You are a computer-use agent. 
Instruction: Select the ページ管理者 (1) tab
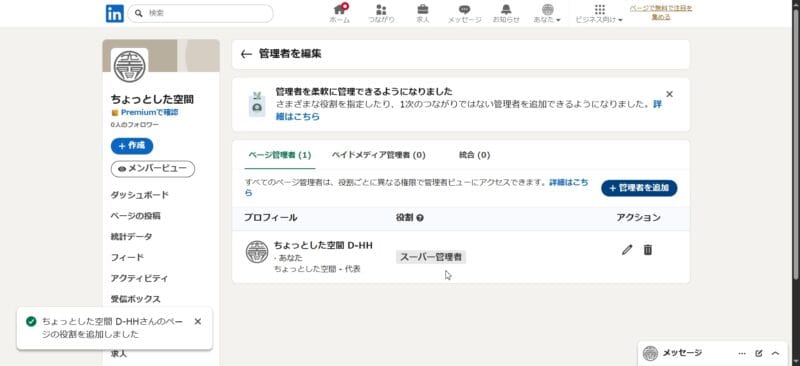click(280, 155)
